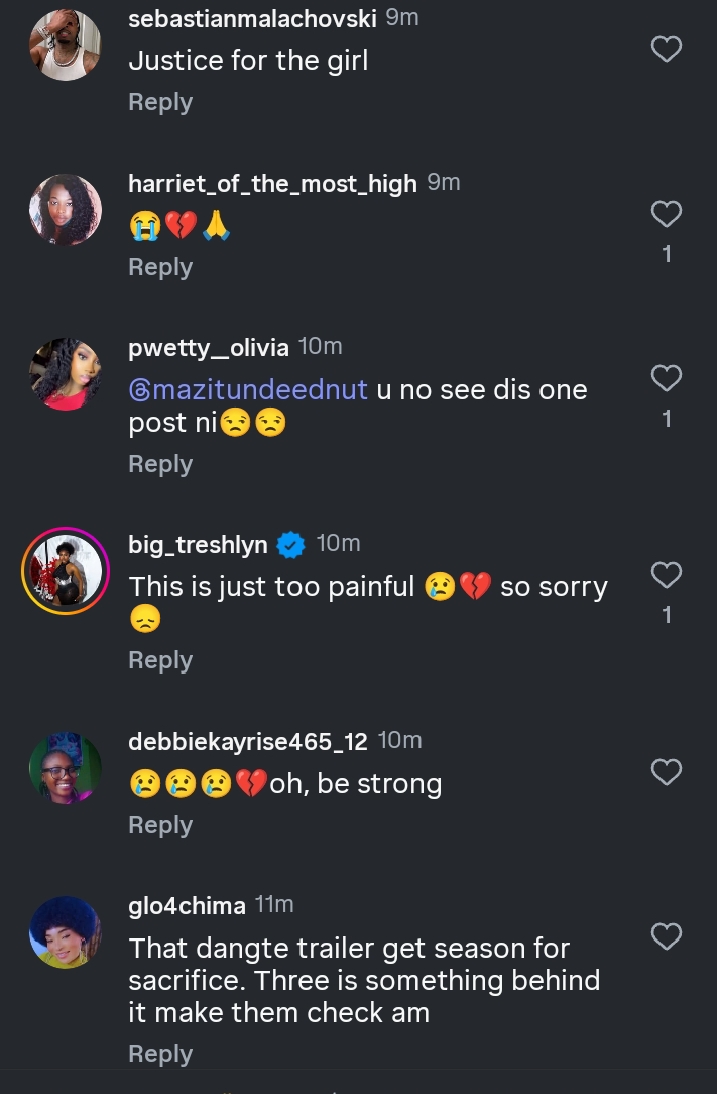Reply to debbiekayrise465_12's comment
Screen dimensions: 717x1094
point(160,825)
